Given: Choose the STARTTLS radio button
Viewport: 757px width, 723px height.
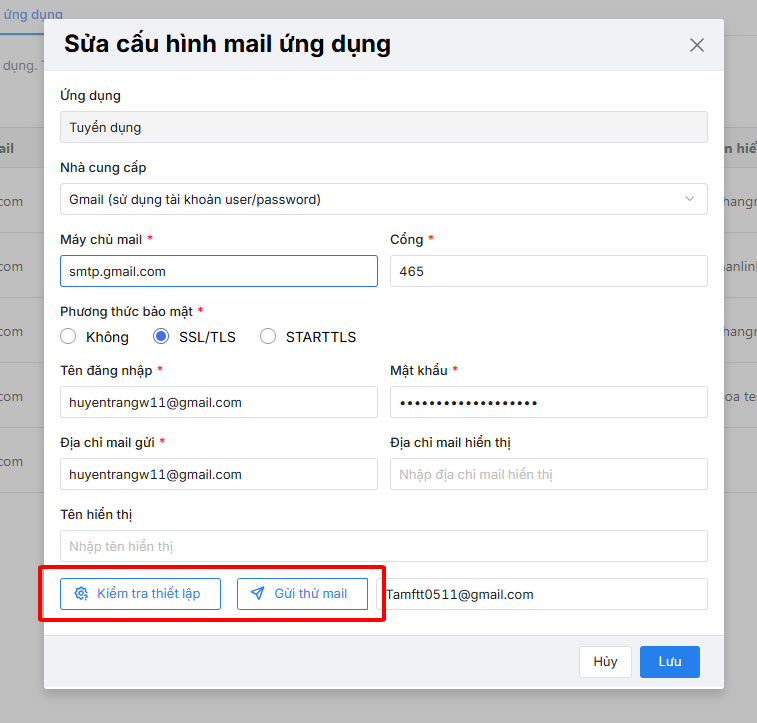Looking at the screenshot, I should point(268,337).
